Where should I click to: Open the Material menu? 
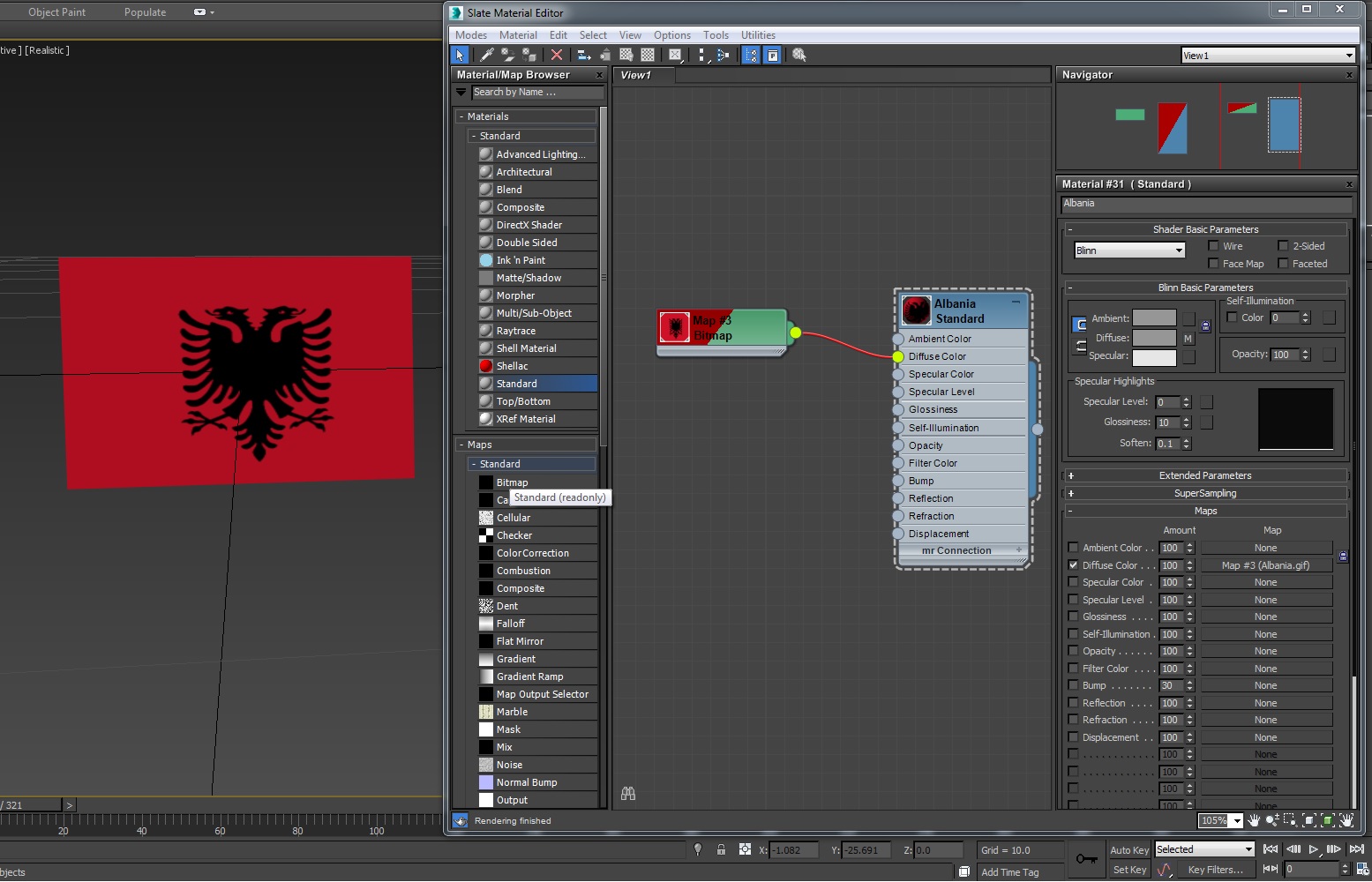518,35
